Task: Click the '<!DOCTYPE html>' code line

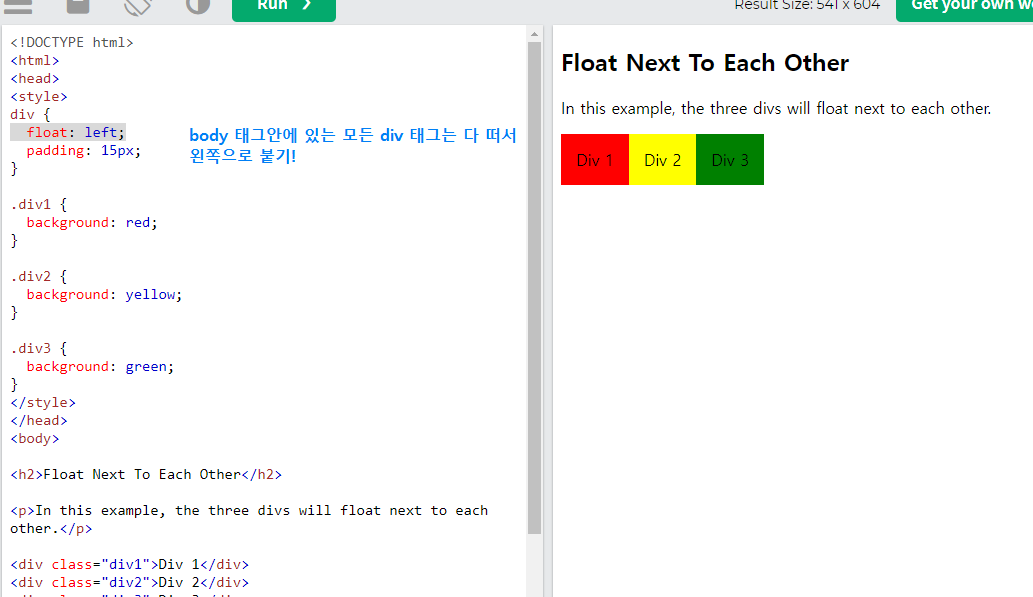Action: (72, 43)
